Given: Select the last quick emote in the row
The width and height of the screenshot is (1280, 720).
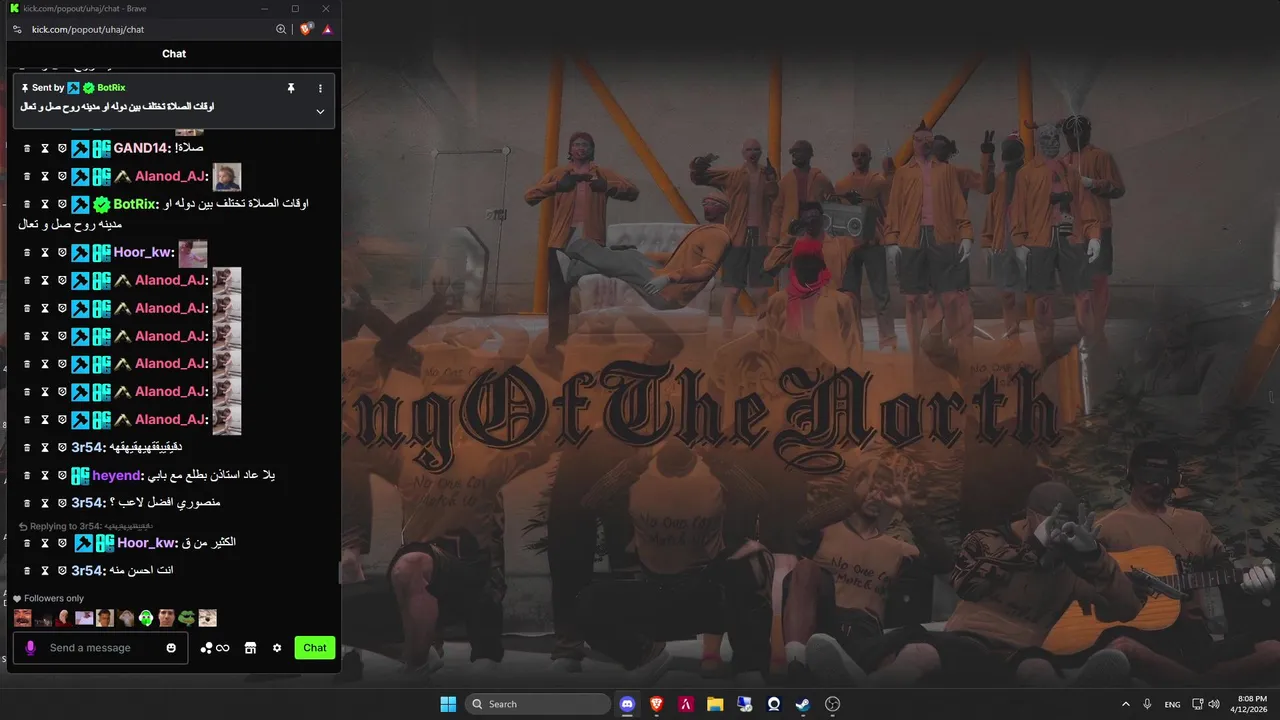Looking at the screenshot, I should (x=207, y=618).
